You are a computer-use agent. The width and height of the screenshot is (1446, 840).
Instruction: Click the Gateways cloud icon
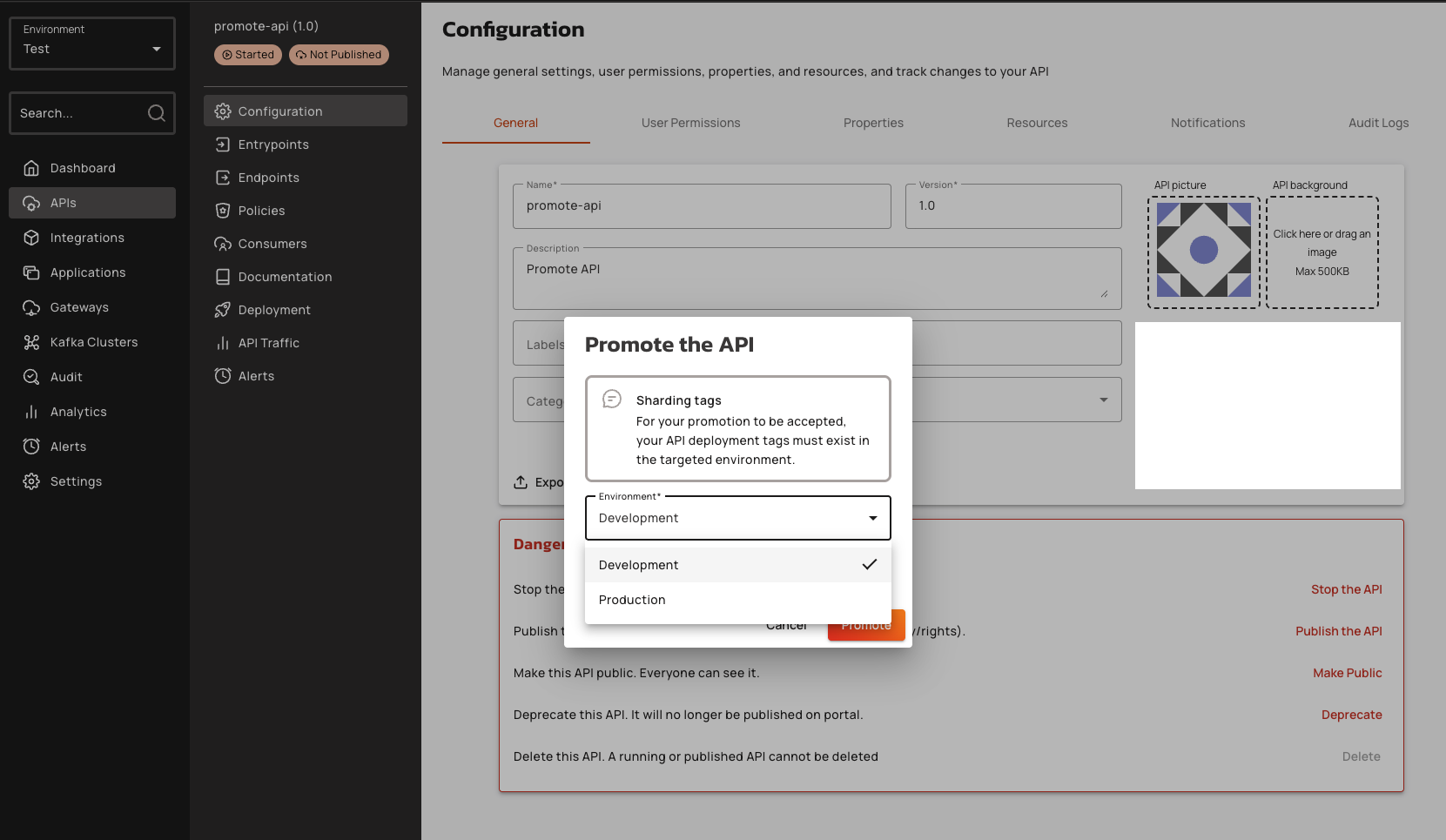point(31,307)
